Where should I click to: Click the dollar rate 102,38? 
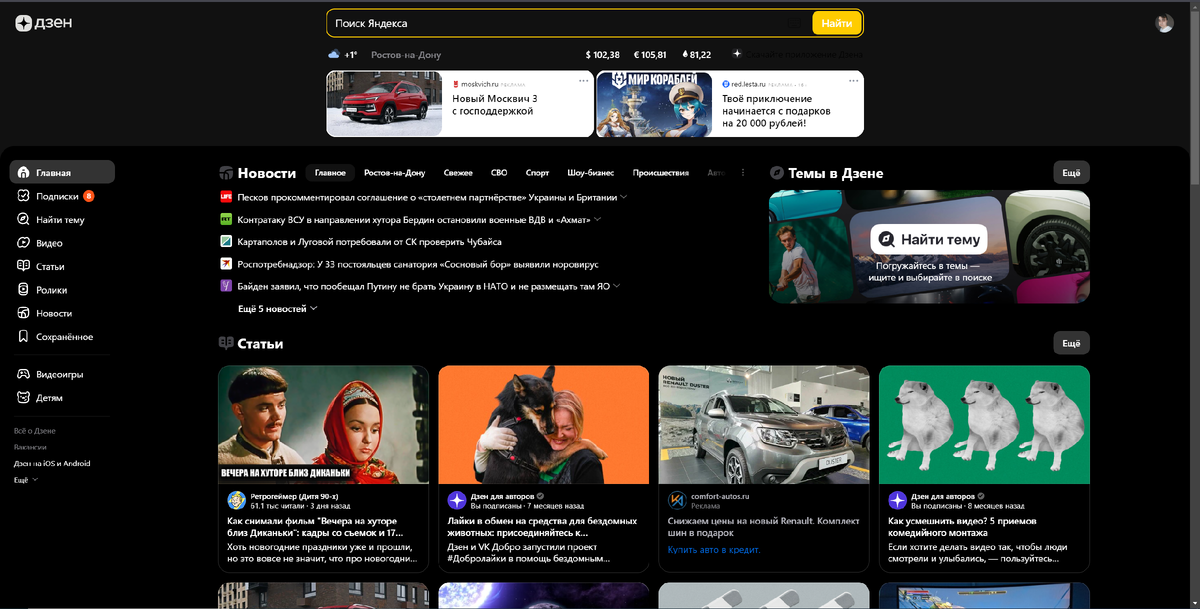pyautogui.click(x=603, y=55)
